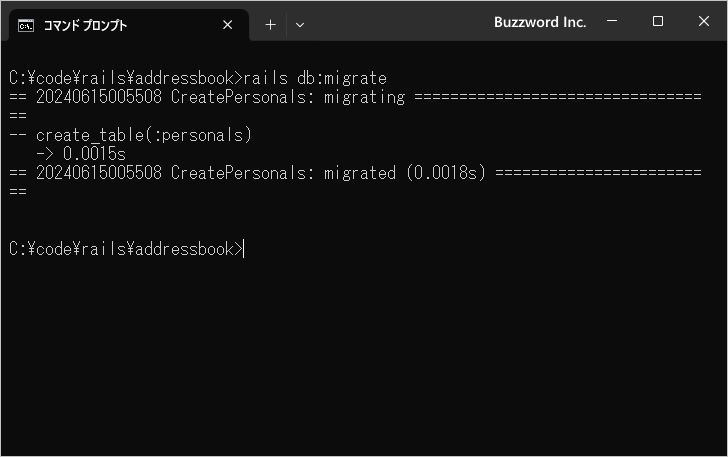
Task: Maximize the terminal window
Action: [x=657, y=21]
